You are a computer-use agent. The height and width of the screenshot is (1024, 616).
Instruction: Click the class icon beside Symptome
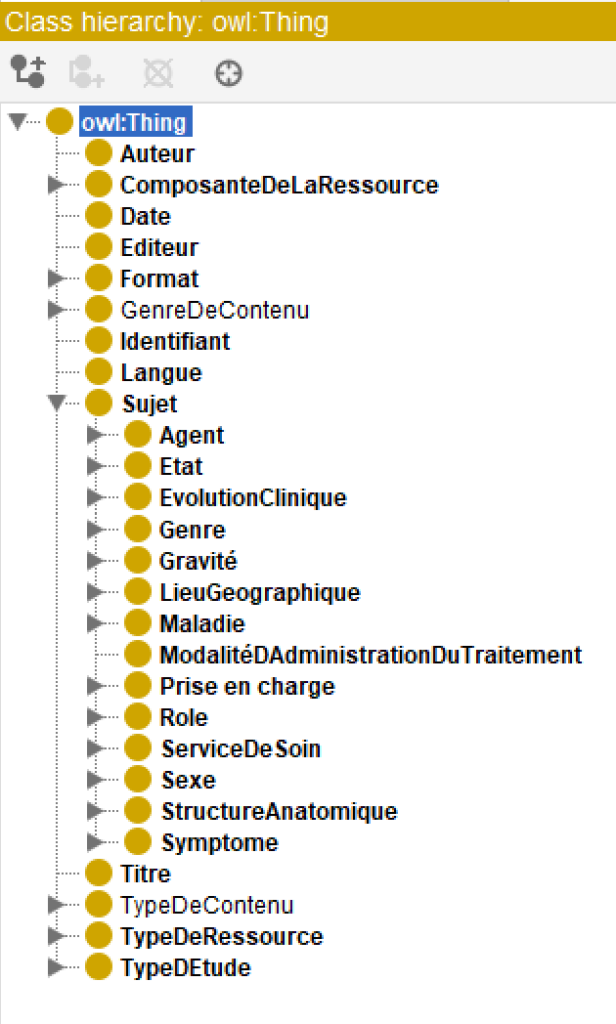(137, 842)
